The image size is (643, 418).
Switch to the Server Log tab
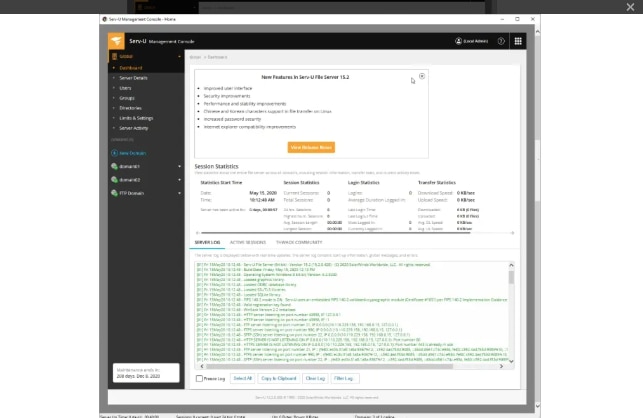coord(207,242)
